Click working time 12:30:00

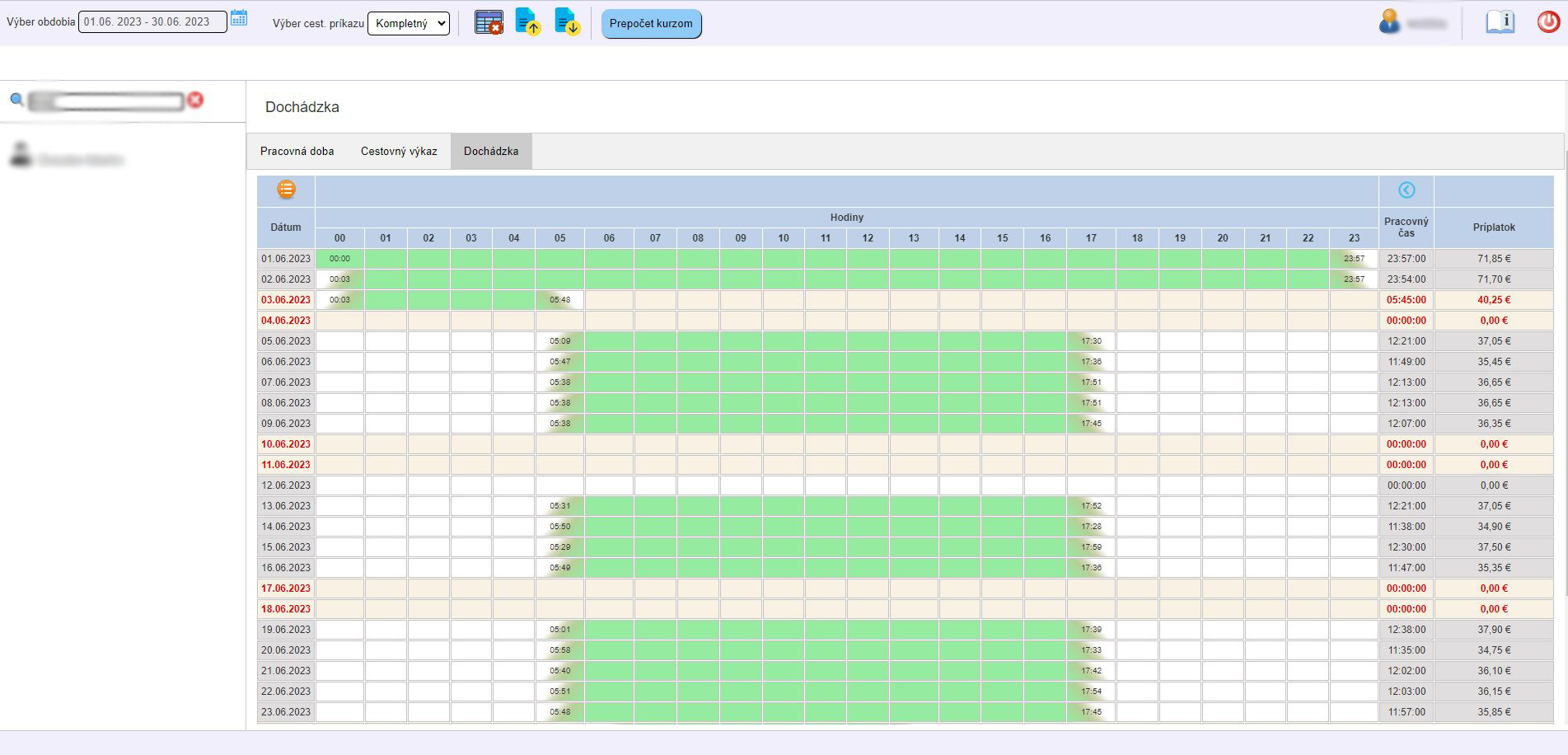pyautogui.click(x=1406, y=547)
